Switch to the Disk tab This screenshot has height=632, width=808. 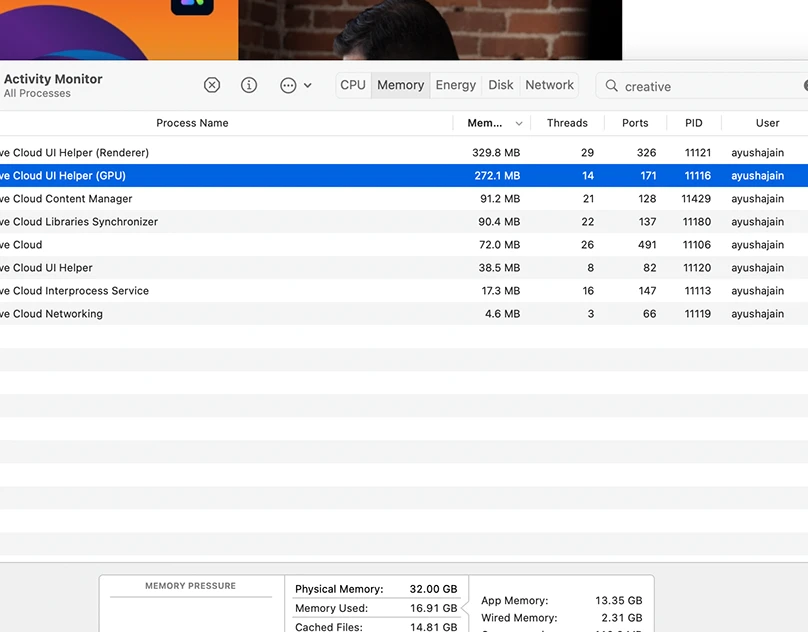pyautogui.click(x=501, y=86)
